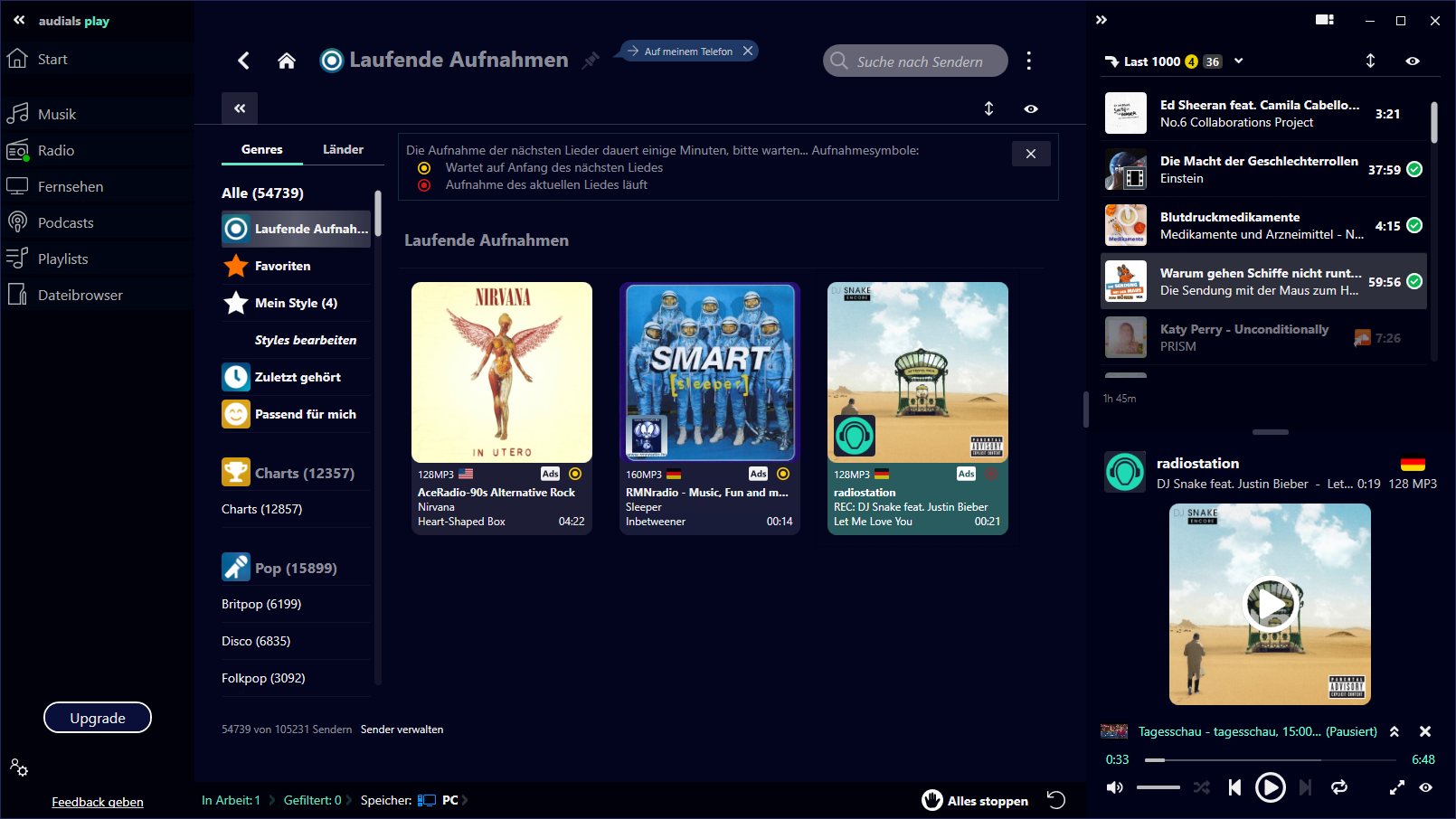Open AceRadio-90s Alternative Rock station card
The width and height of the screenshot is (1456, 819).
coord(502,409)
